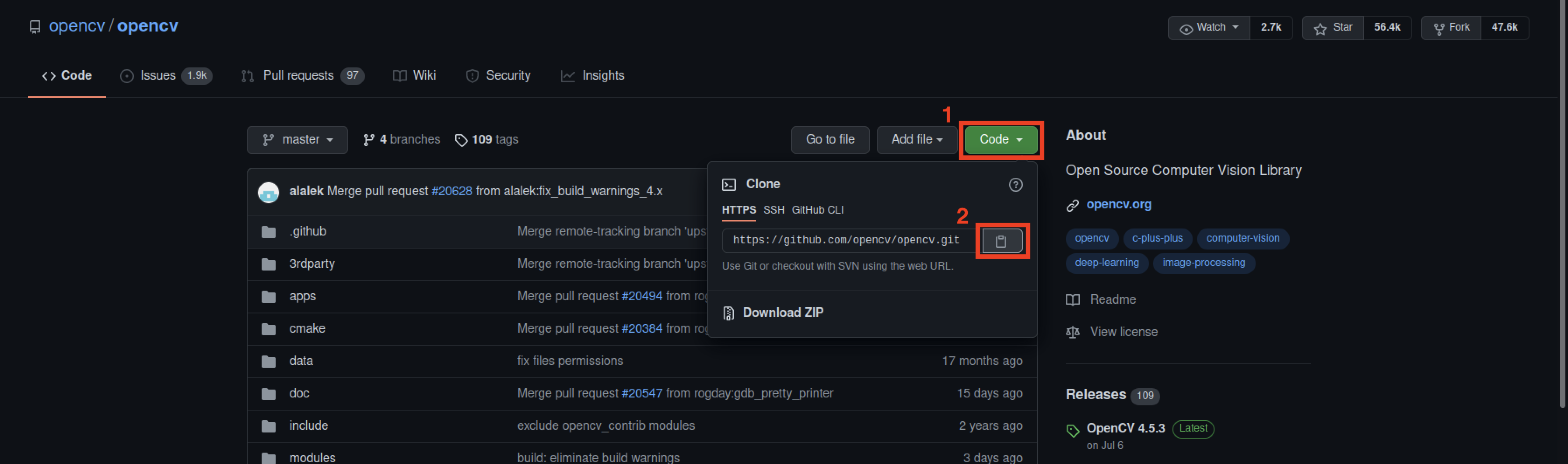The image size is (1568, 464).
Task: Open the Watch notifications dropdown
Action: pos(1209,28)
